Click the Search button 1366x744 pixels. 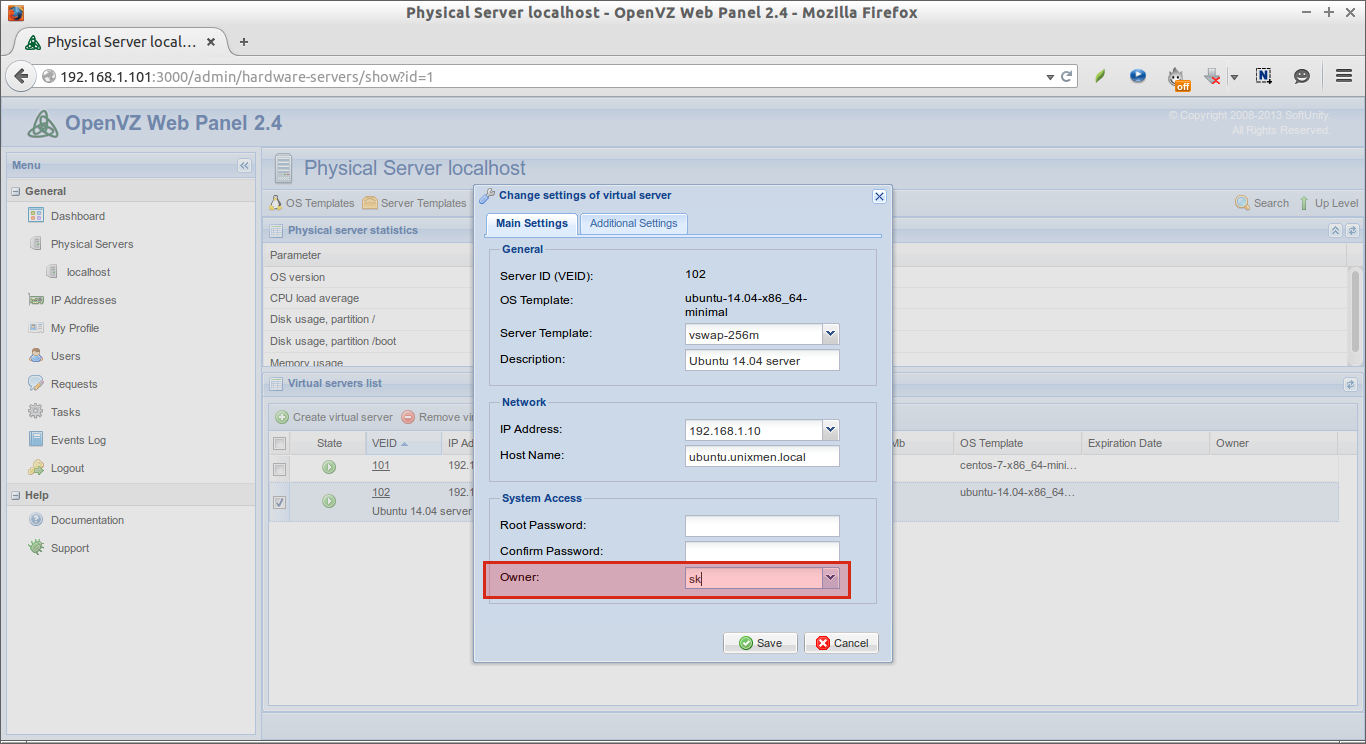point(1262,203)
